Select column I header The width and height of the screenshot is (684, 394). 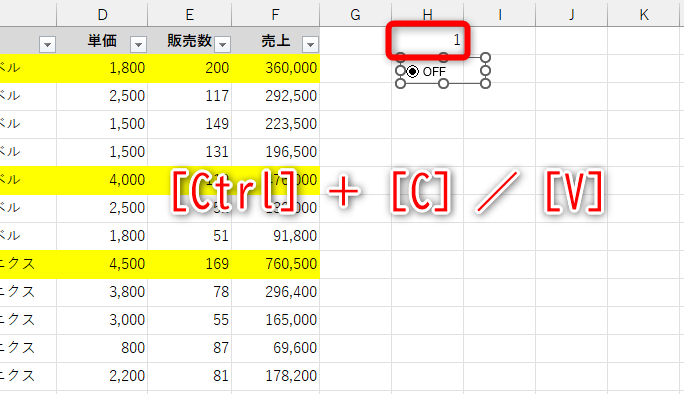[x=499, y=14]
